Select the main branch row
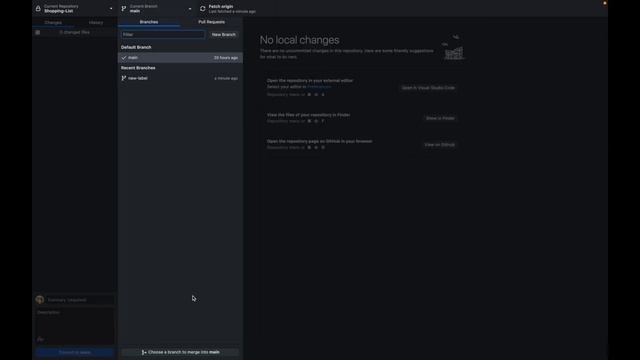This screenshot has width=640, height=360. [x=180, y=58]
